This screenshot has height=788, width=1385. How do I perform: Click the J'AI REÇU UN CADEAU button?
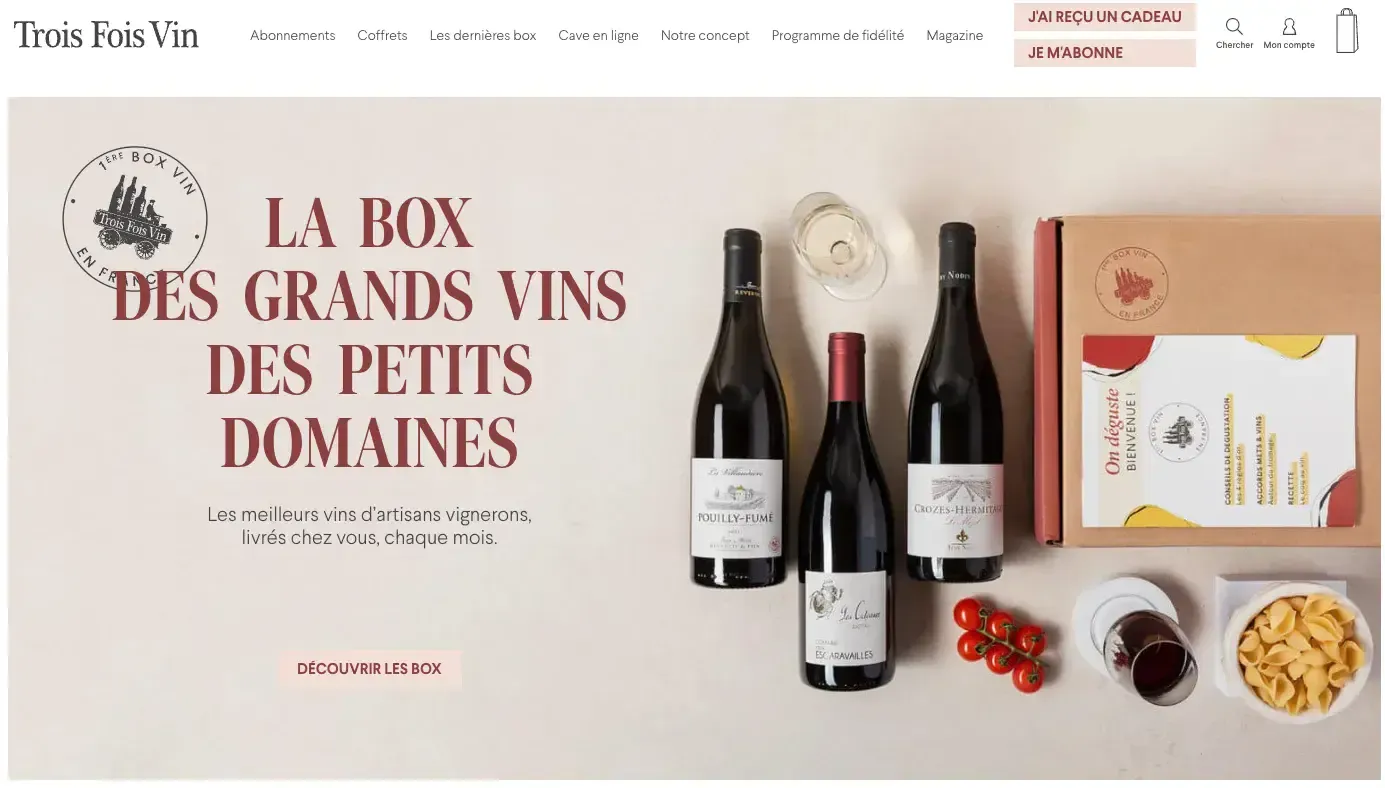(1105, 17)
